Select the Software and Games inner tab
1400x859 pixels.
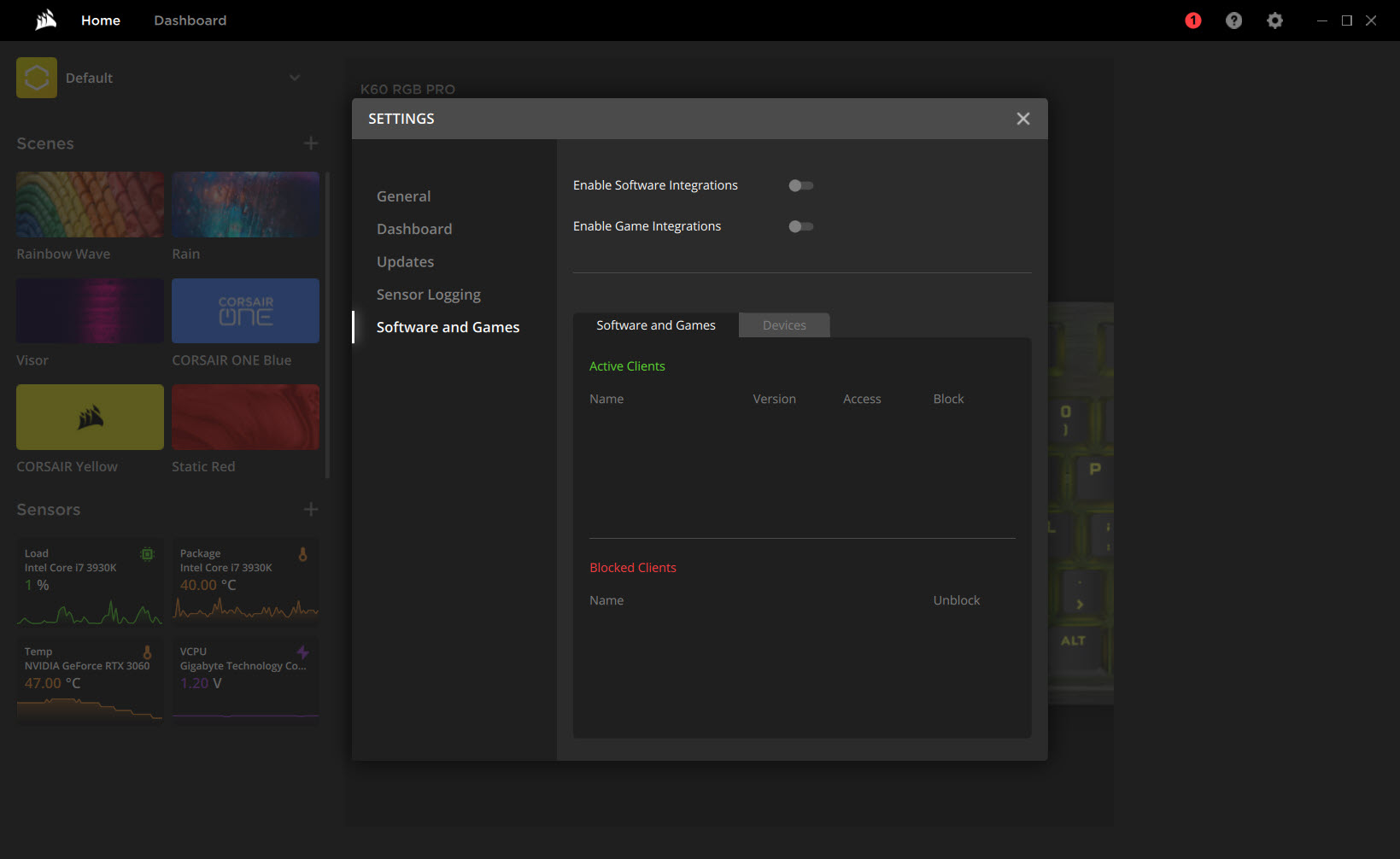(x=655, y=325)
